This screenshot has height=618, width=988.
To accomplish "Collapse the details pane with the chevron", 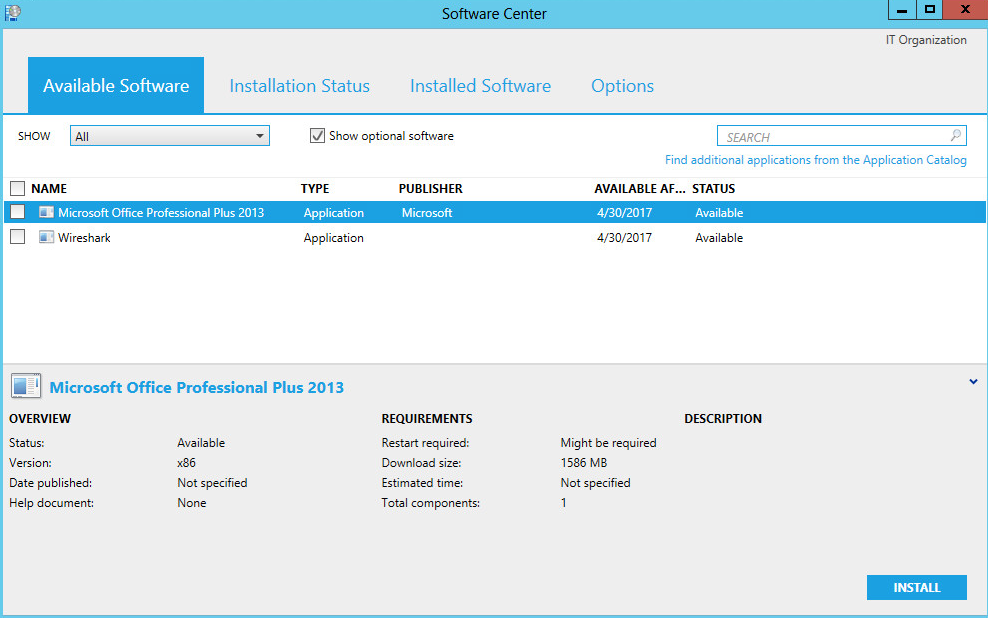I will tap(973, 382).
